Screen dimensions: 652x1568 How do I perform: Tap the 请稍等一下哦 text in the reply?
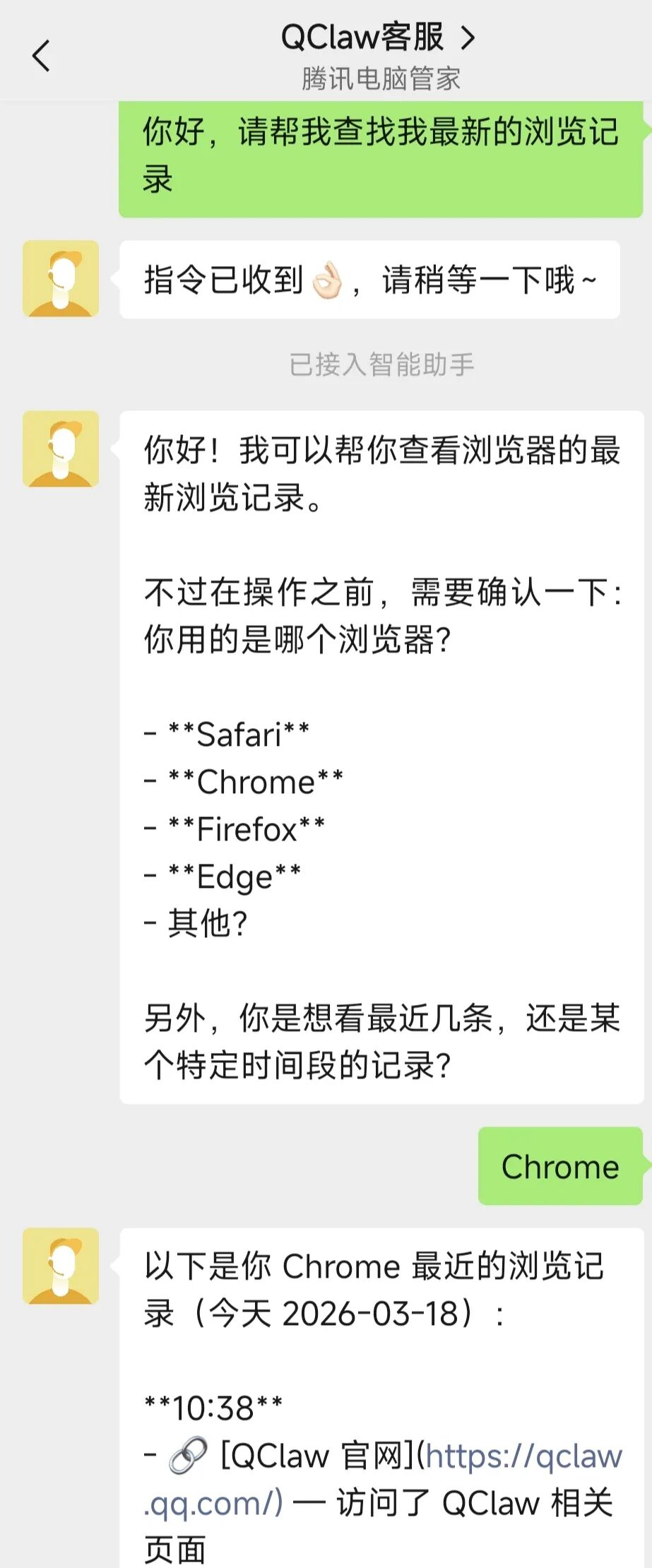[x=489, y=280]
